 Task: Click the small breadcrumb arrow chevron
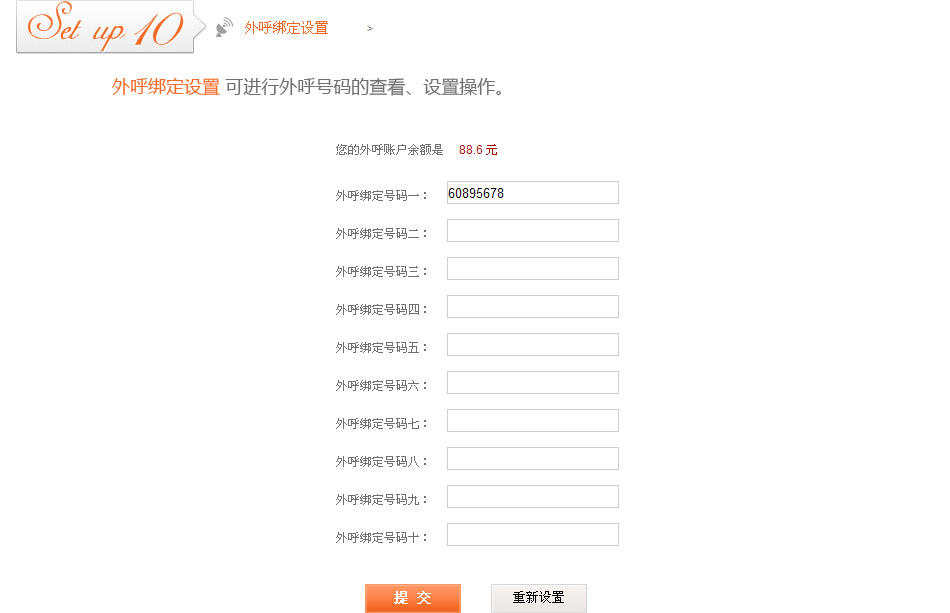pyautogui.click(x=370, y=29)
